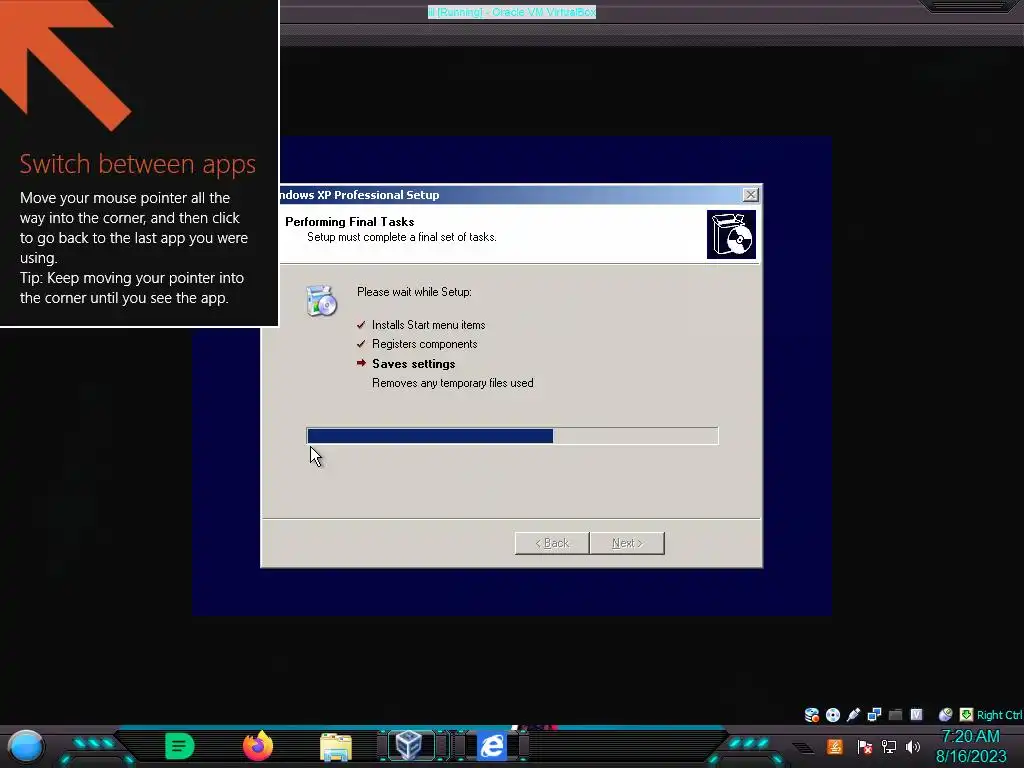Click the bold 'Saves settings' step
Screen dimensions: 1024x768
(413, 364)
